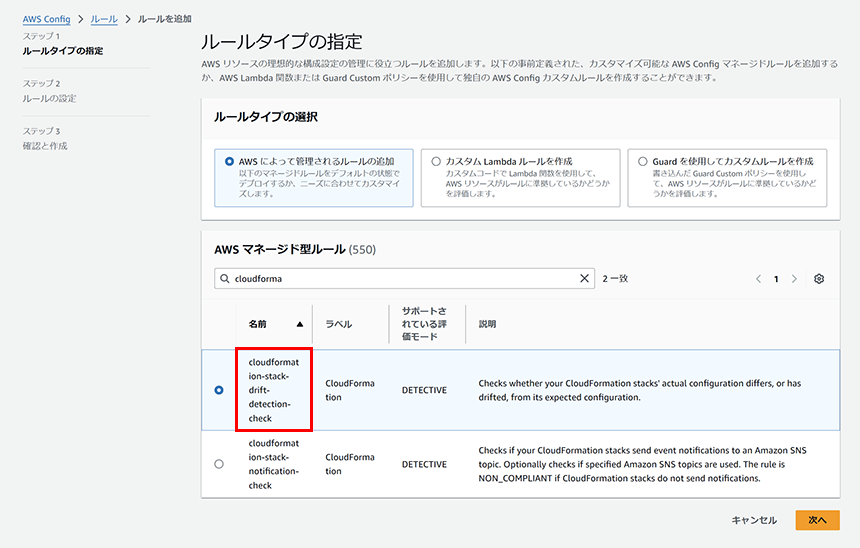Select cloudformation-stack-drift-detection-check radio button
Image resolution: width=860 pixels, height=548 pixels.
(219, 390)
